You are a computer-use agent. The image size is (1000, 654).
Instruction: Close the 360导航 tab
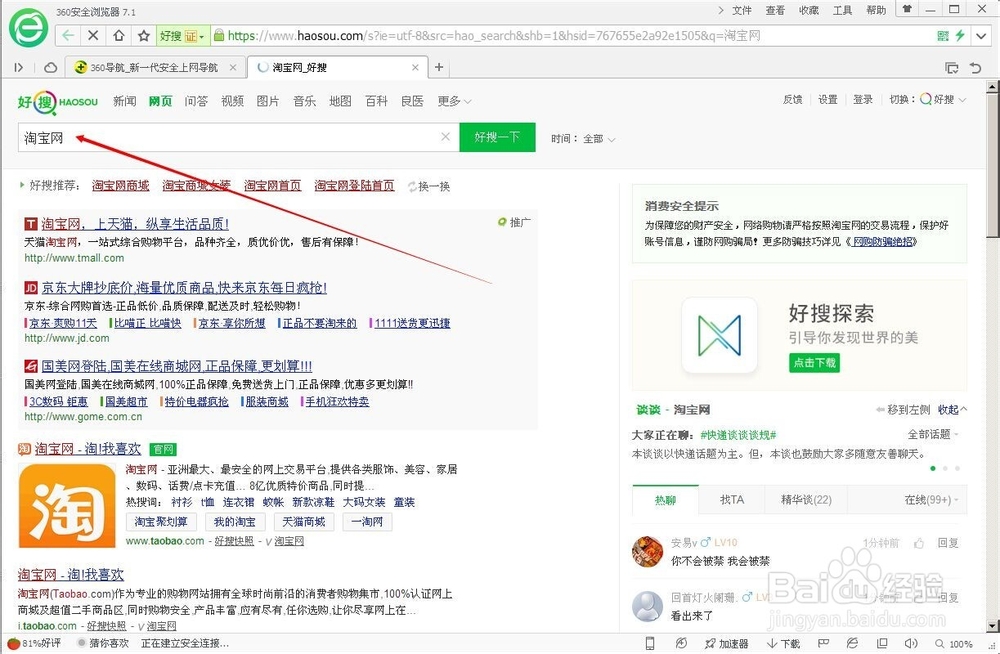tap(233, 67)
